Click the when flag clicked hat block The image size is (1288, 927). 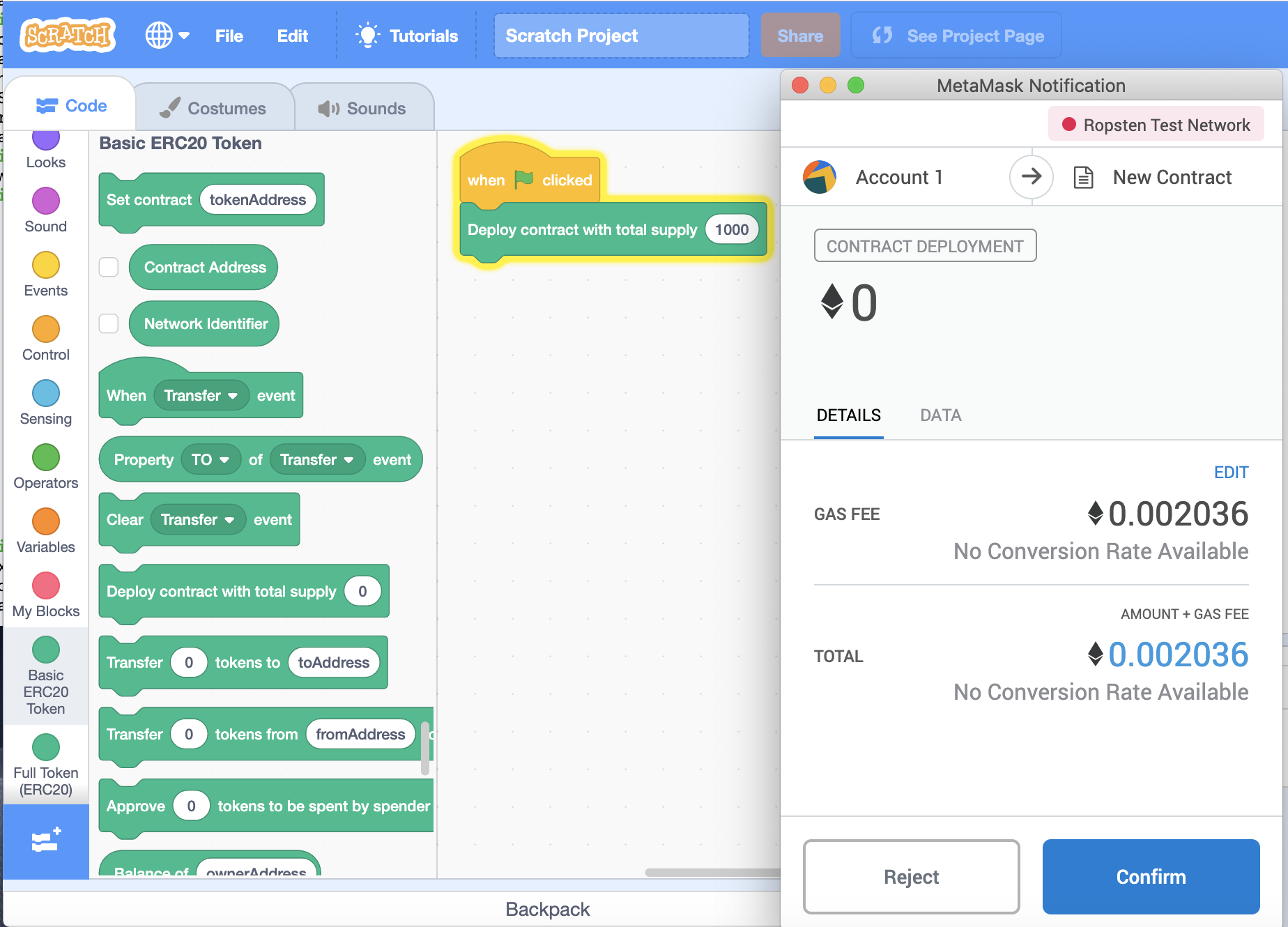tap(530, 174)
